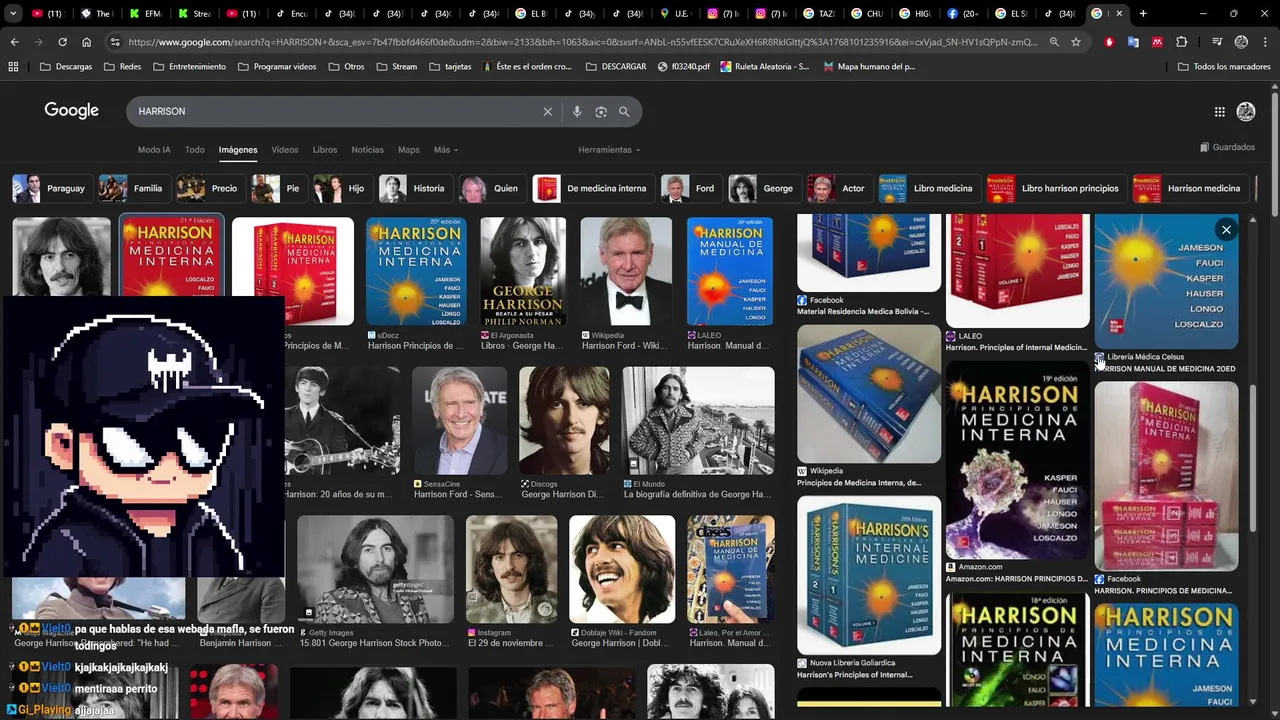Filter images by the Historia chip

click(415, 188)
